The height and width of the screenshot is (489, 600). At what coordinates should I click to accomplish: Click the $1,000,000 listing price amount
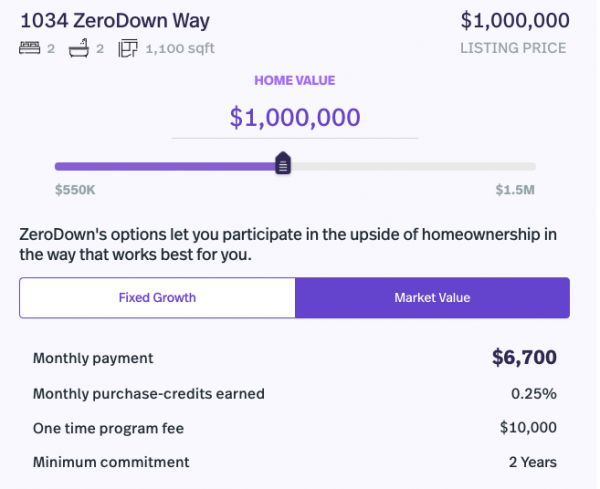coord(515,20)
